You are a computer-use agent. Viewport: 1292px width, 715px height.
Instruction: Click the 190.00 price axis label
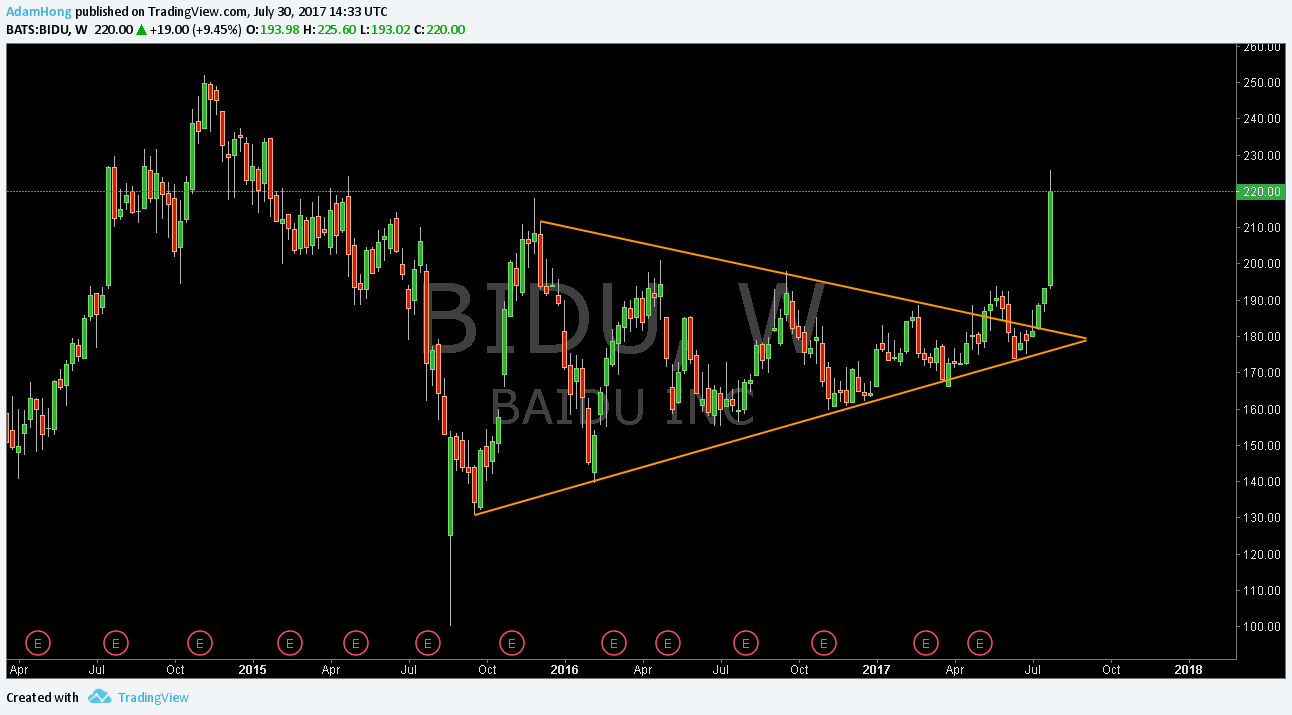point(1262,300)
